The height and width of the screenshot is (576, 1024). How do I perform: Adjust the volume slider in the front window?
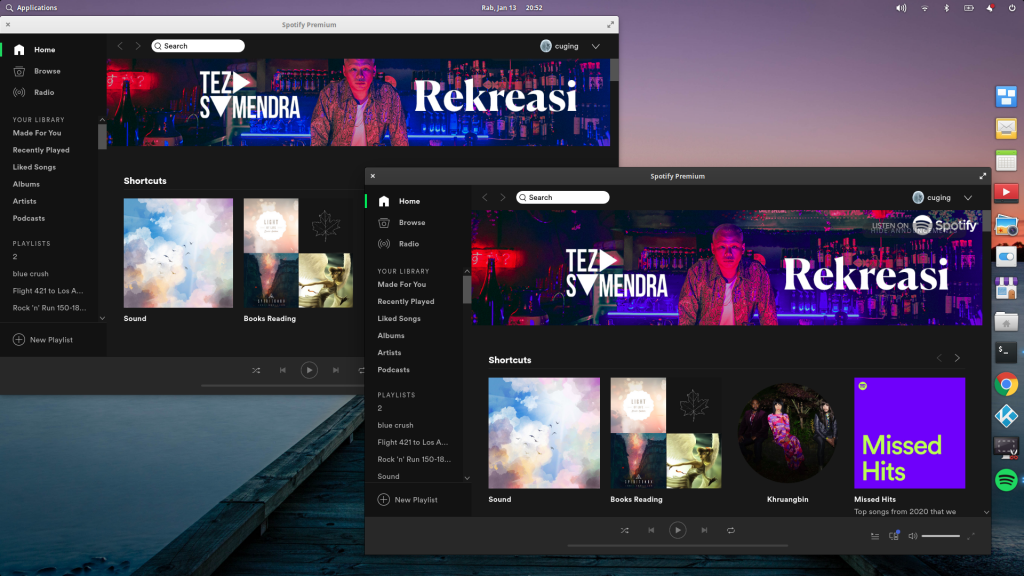[x=940, y=536]
